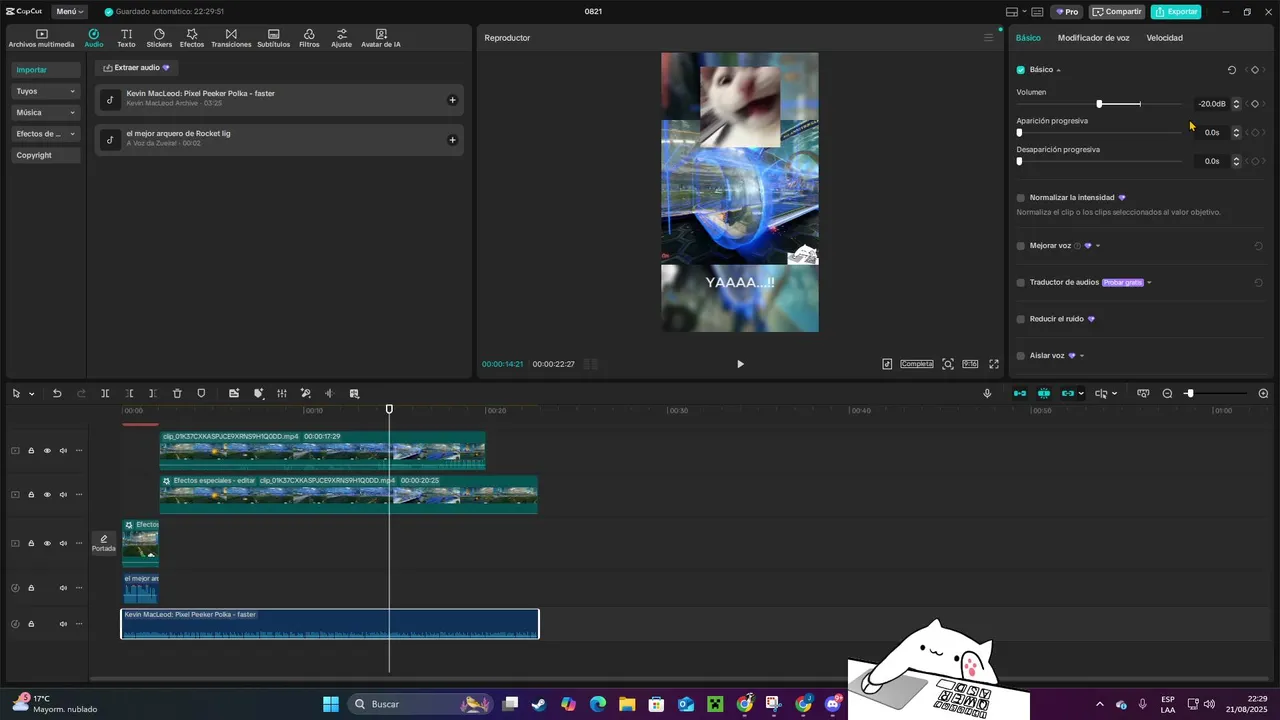
Task: Open the Reproductor panel menu
Action: pos(989,38)
